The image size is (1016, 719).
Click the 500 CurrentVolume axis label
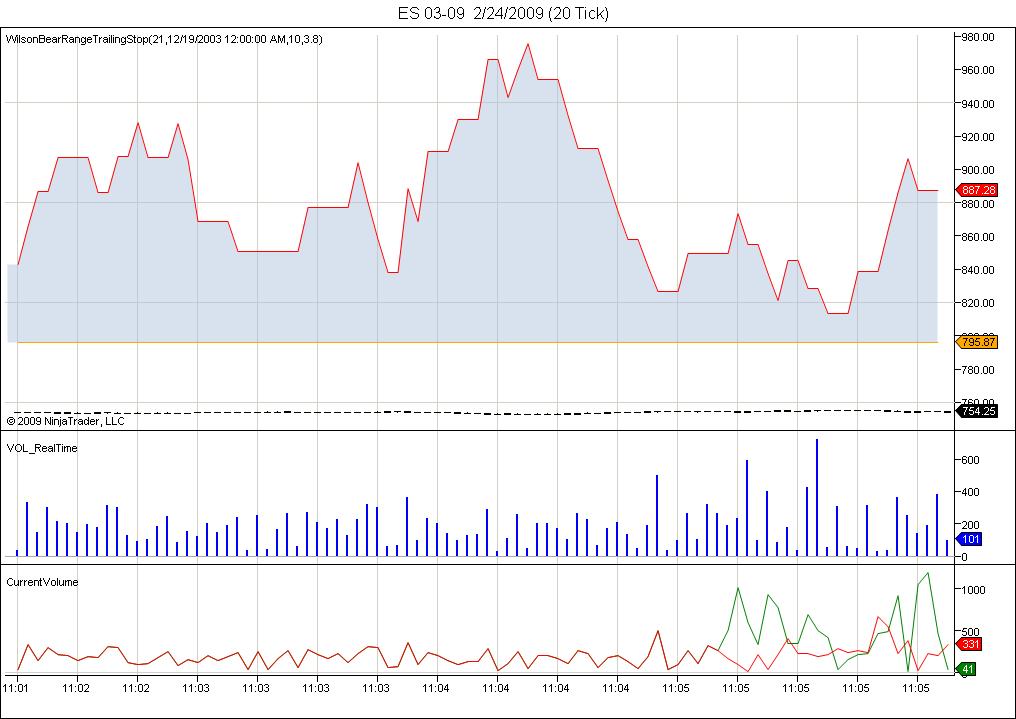[x=971, y=632]
